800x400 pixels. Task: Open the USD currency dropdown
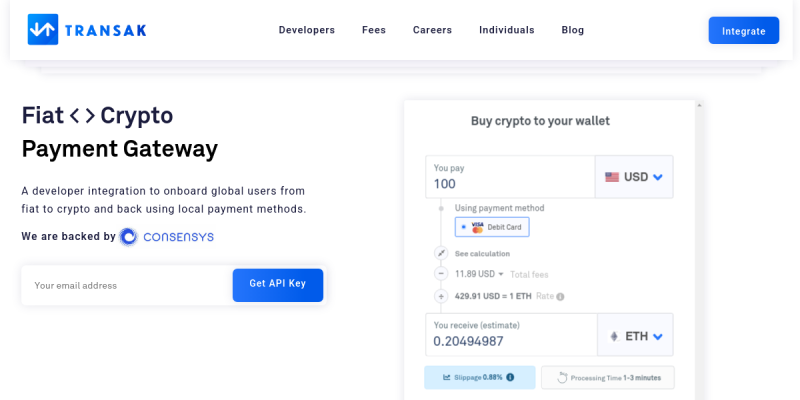[657, 177]
